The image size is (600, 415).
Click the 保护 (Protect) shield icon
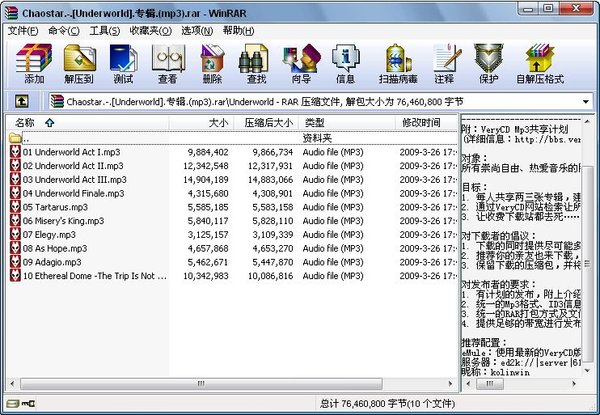click(489, 63)
